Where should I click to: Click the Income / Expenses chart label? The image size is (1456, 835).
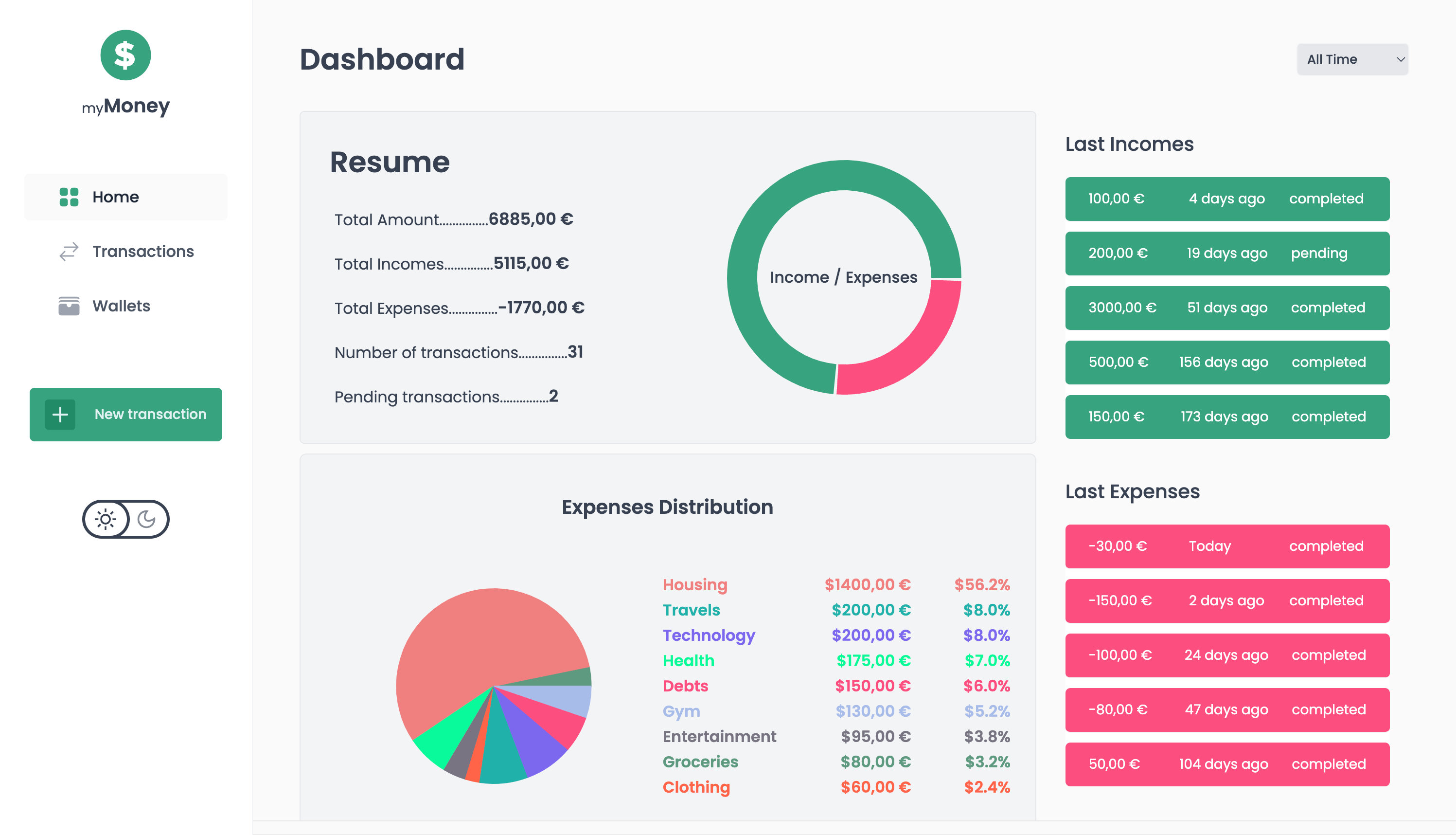tap(843, 277)
